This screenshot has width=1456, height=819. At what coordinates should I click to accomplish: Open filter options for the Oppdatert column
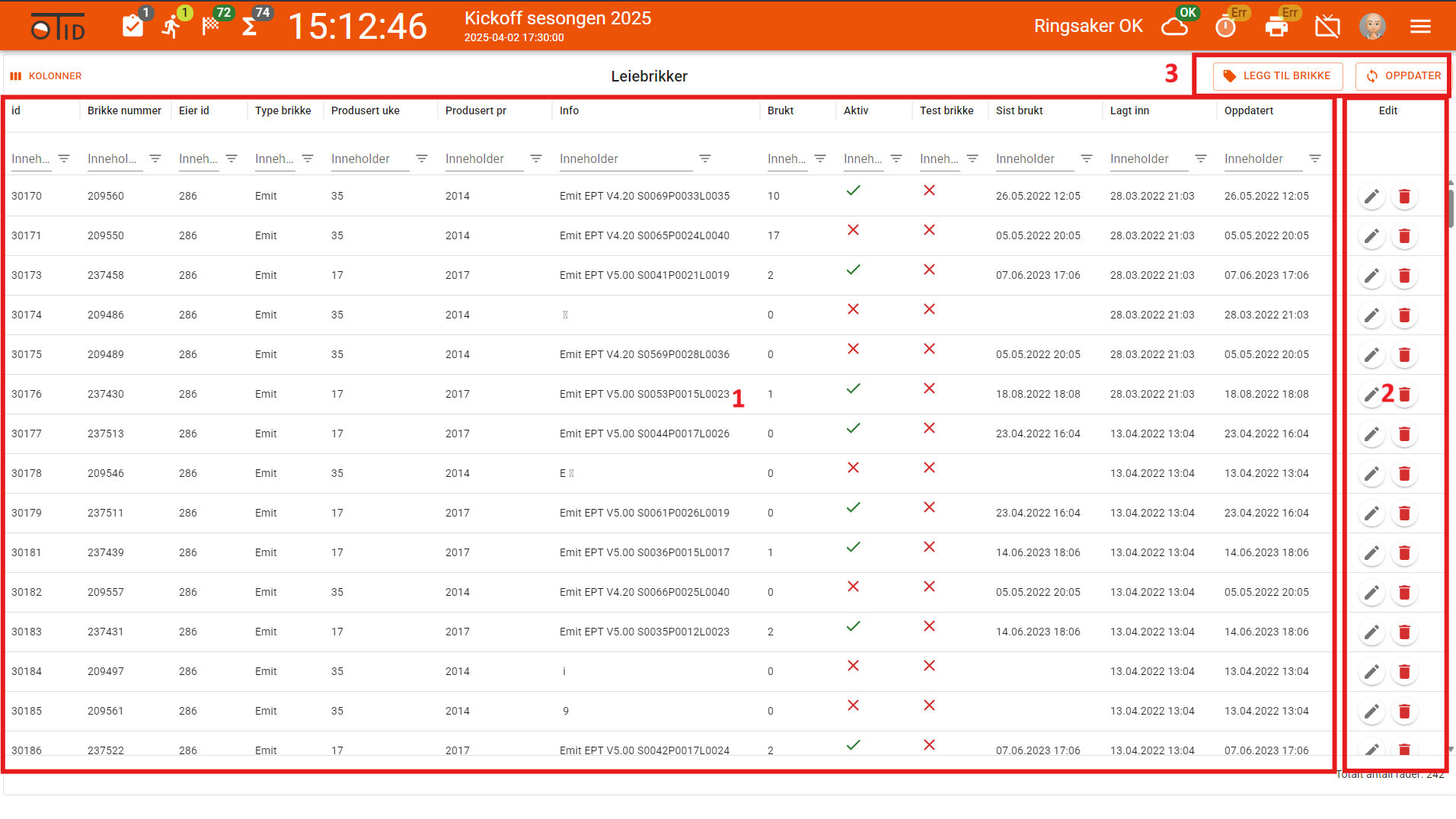point(1315,158)
